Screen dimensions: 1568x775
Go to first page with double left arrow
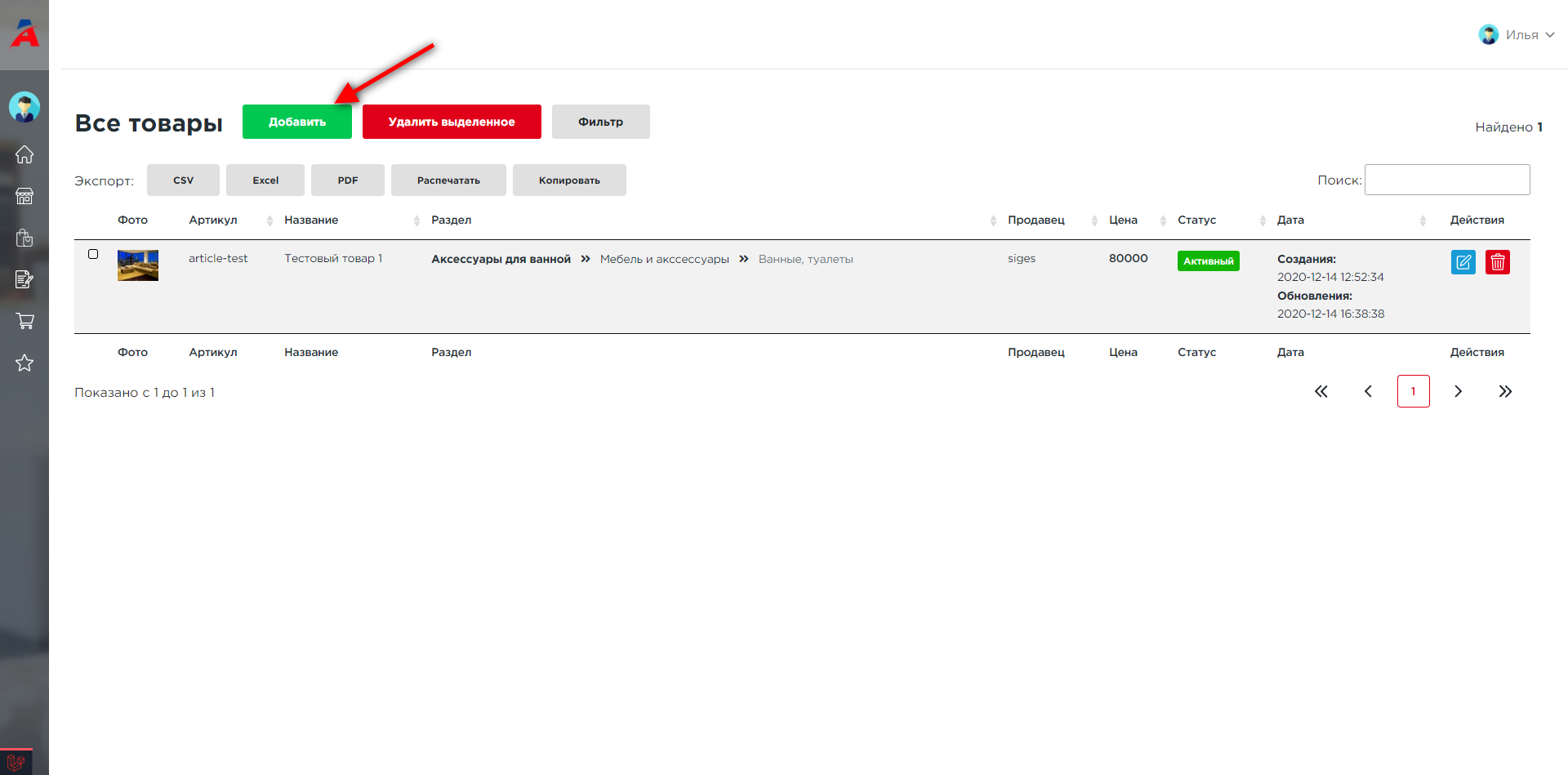(1321, 391)
